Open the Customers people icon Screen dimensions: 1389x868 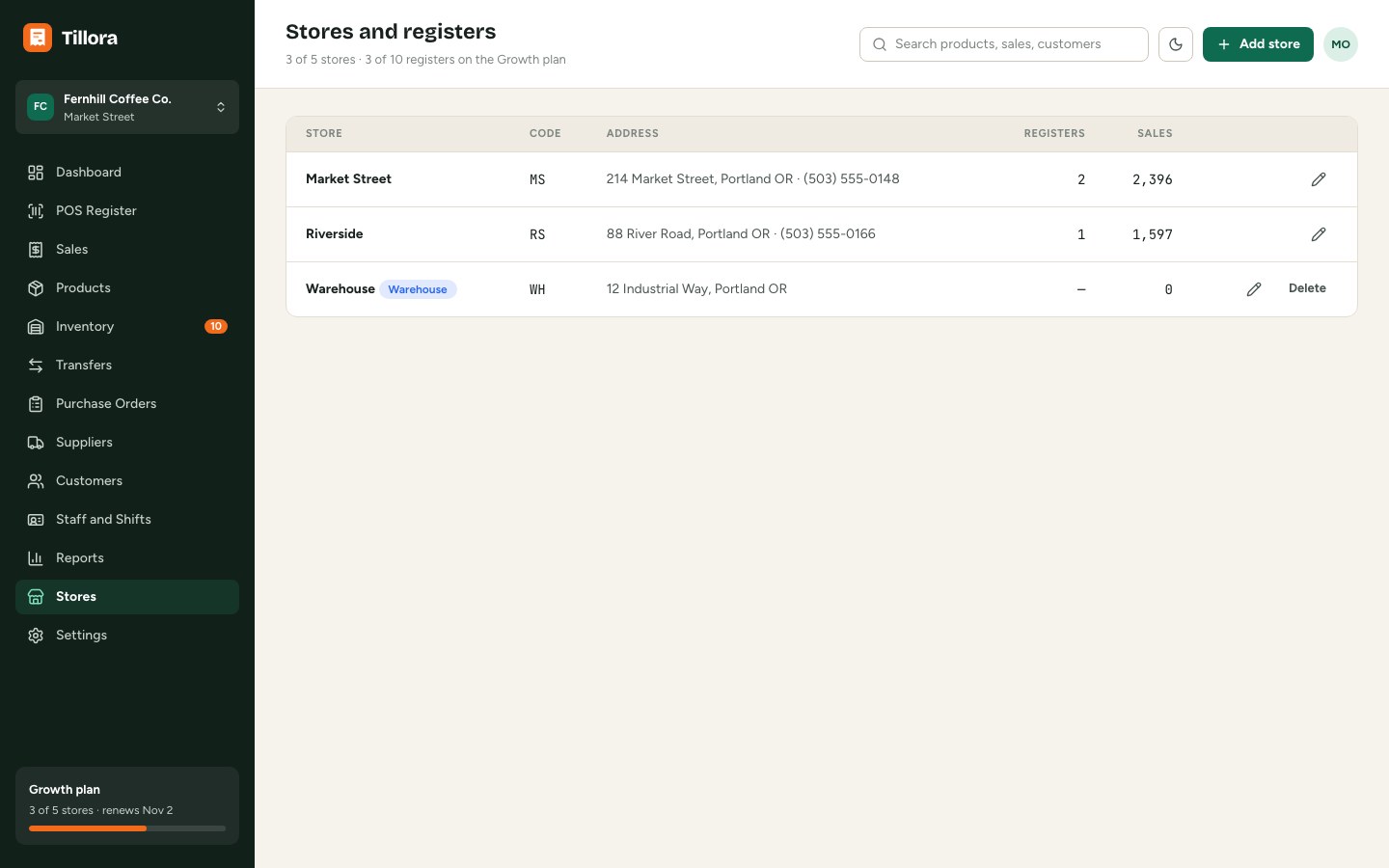tap(36, 481)
